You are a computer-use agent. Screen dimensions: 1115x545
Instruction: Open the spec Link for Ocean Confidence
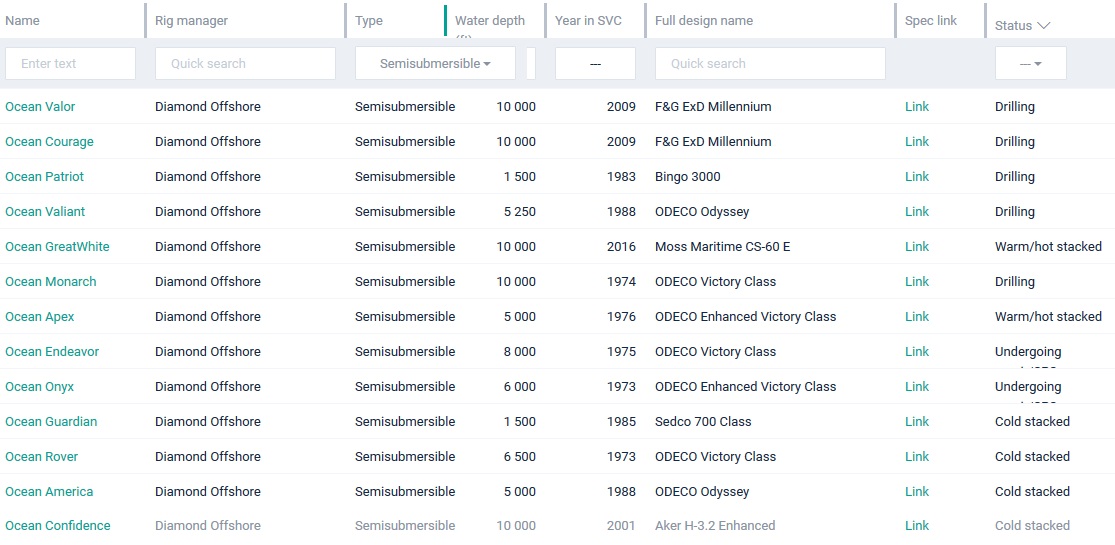[917, 526]
